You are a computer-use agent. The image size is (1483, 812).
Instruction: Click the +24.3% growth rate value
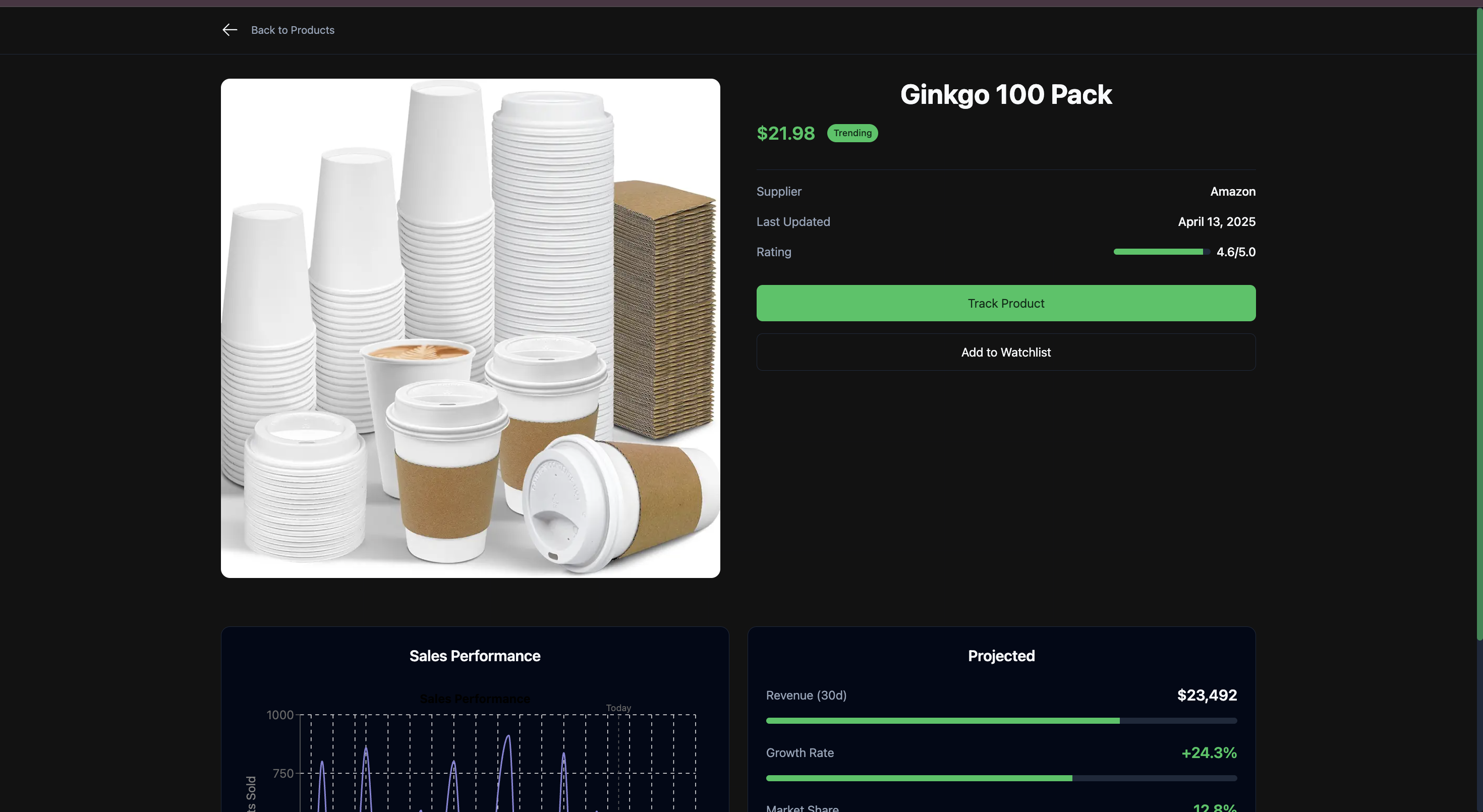[x=1209, y=752]
